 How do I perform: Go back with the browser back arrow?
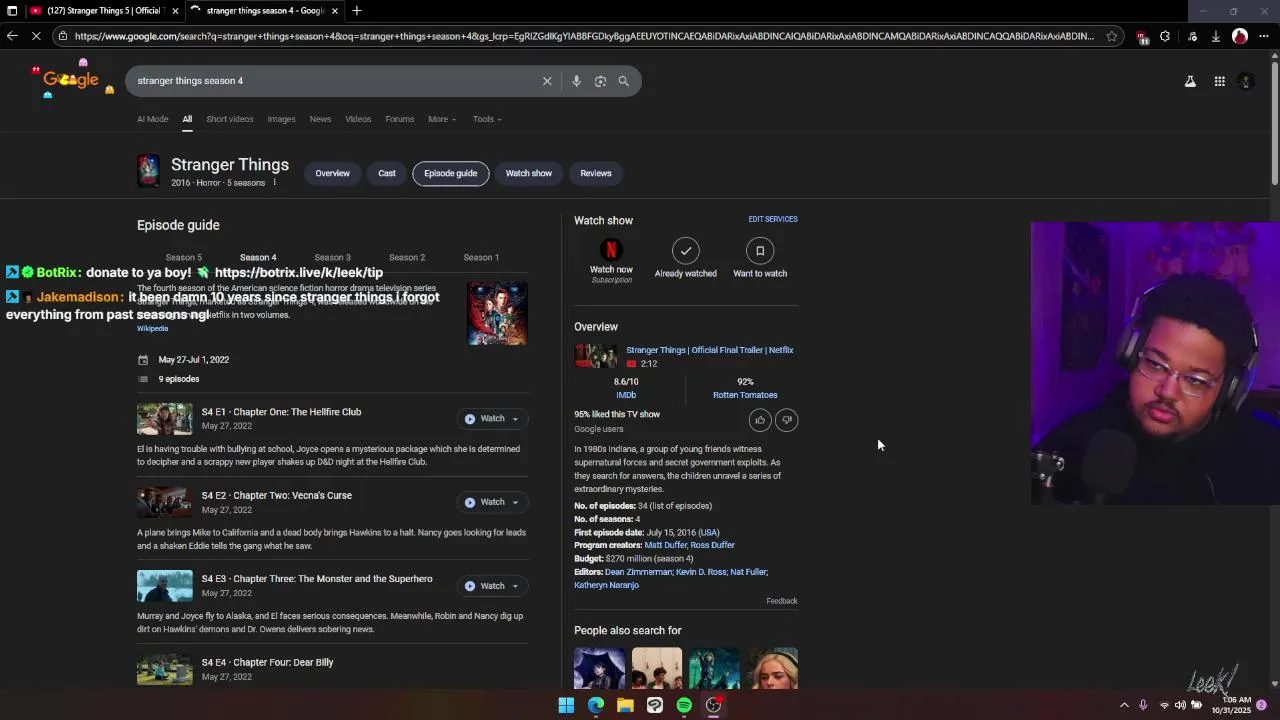coord(12,36)
